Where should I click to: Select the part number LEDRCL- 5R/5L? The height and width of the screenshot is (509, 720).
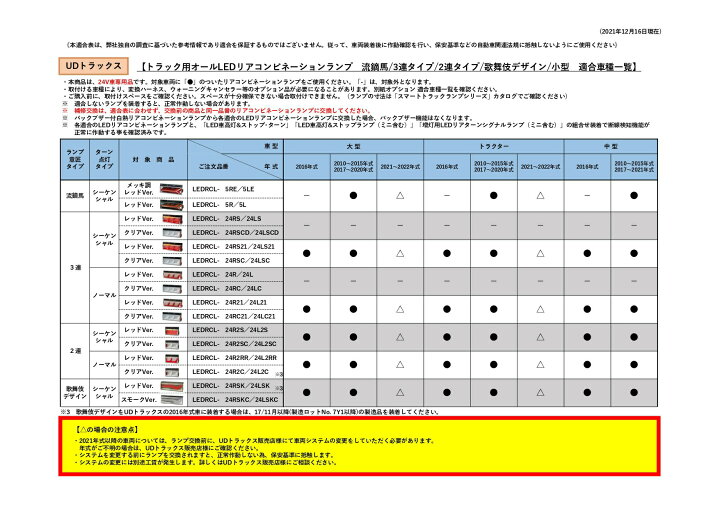[219, 204]
